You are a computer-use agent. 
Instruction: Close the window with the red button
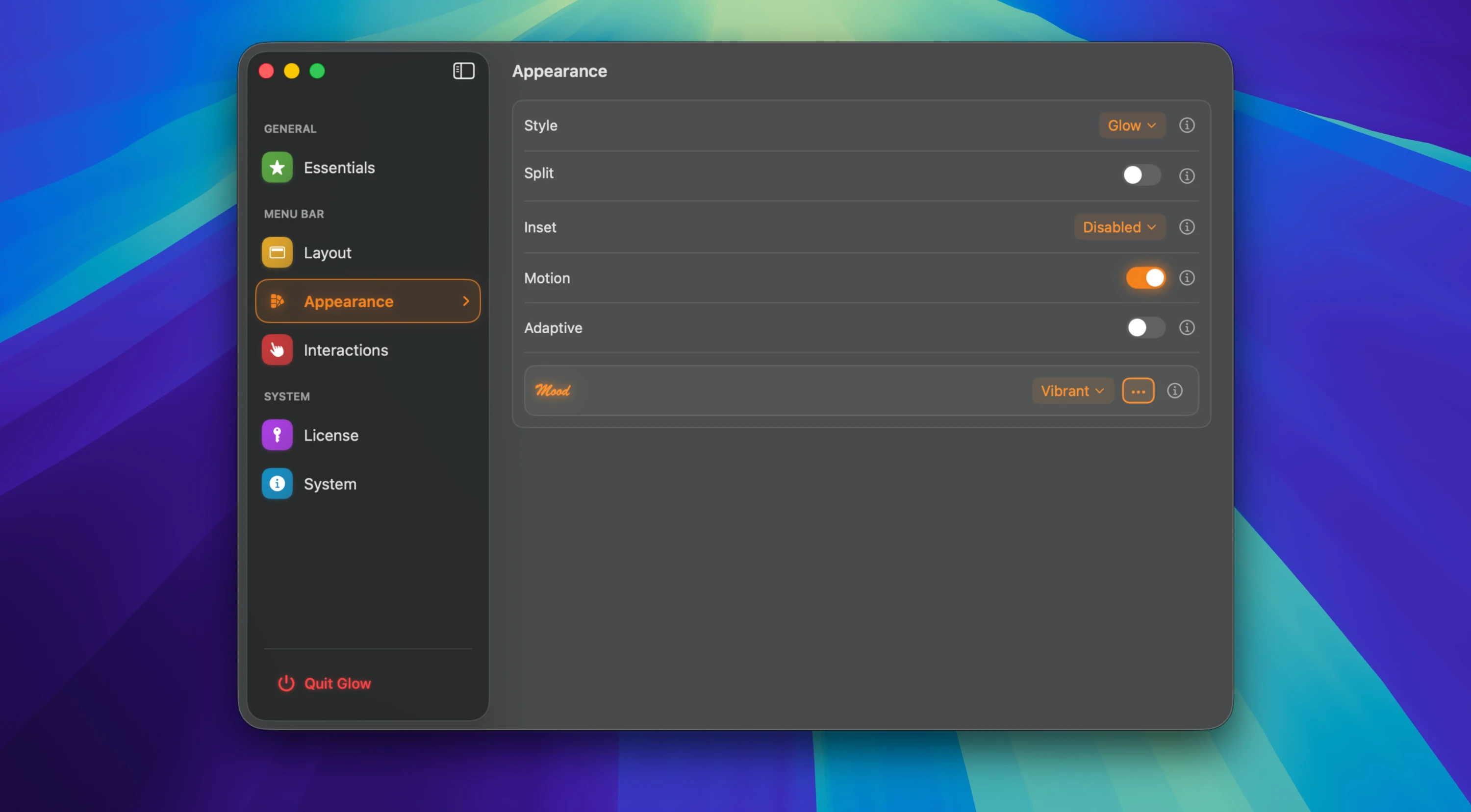pyautogui.click(x=266, y=71)
